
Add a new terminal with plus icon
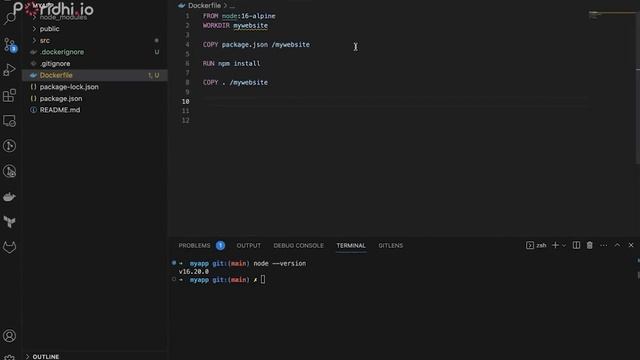coord(555,245)
